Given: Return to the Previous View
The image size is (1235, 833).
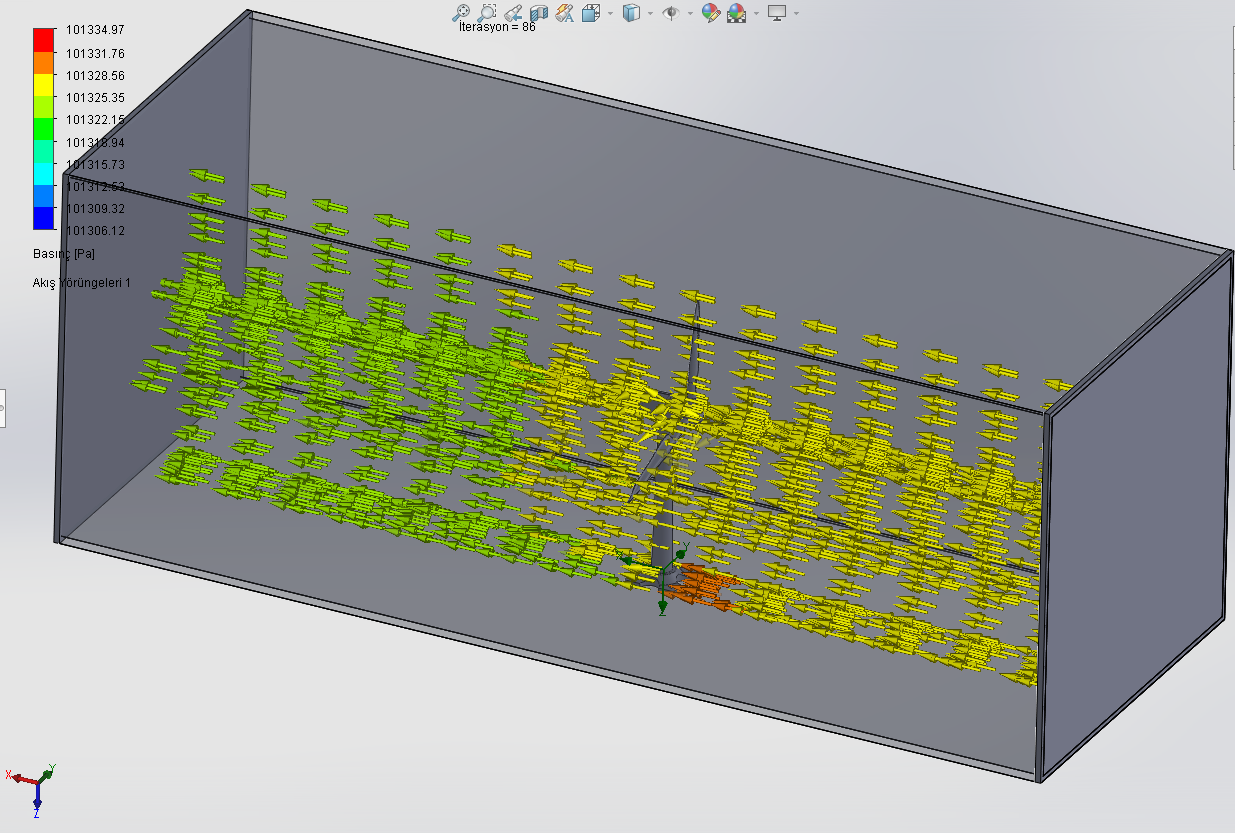Looking at the screenshot, I should [513, 13].
